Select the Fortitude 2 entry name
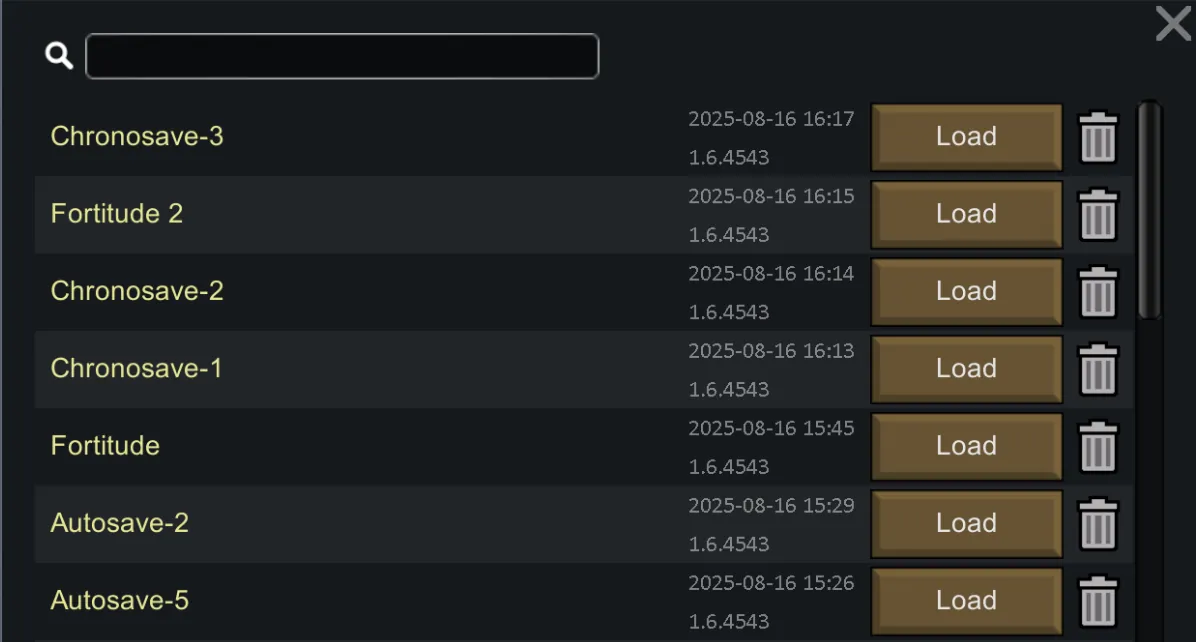The width and height of the screenshot is (1196, 642). click(x=117, y=214)
